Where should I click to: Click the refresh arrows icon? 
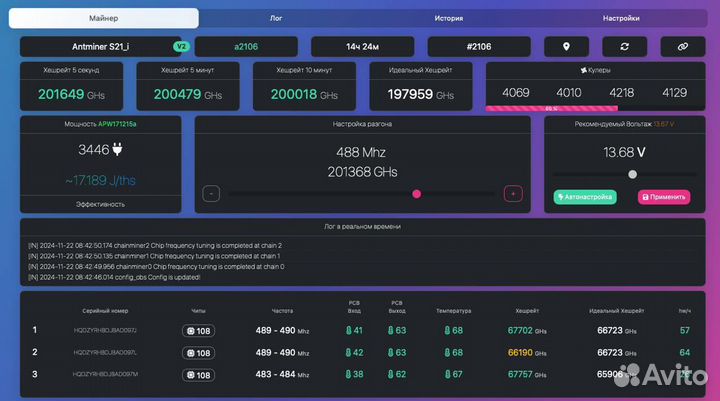[624, 46]
